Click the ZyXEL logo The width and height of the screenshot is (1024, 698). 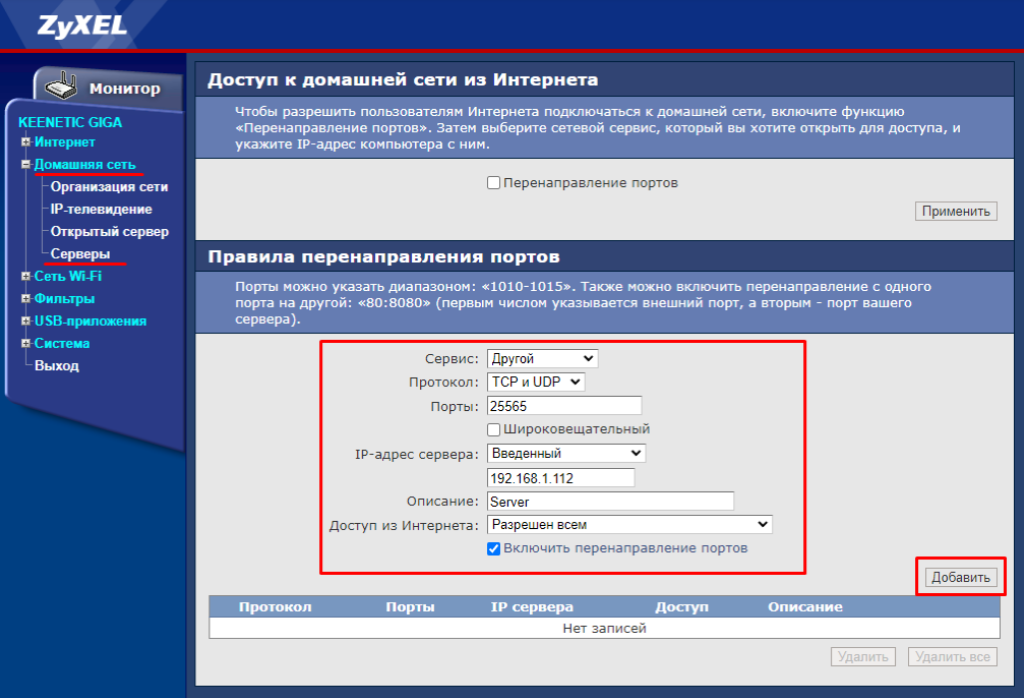coord(68,25)
